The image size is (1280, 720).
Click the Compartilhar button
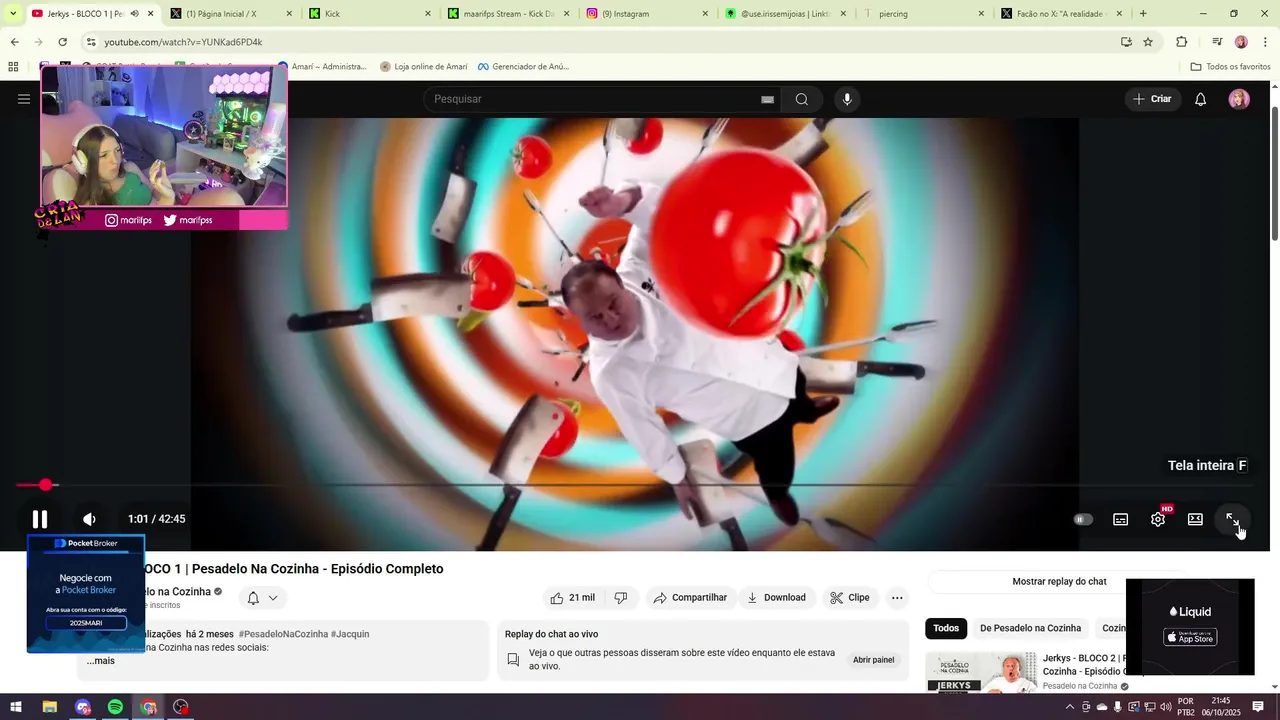(x=691, y=598)
